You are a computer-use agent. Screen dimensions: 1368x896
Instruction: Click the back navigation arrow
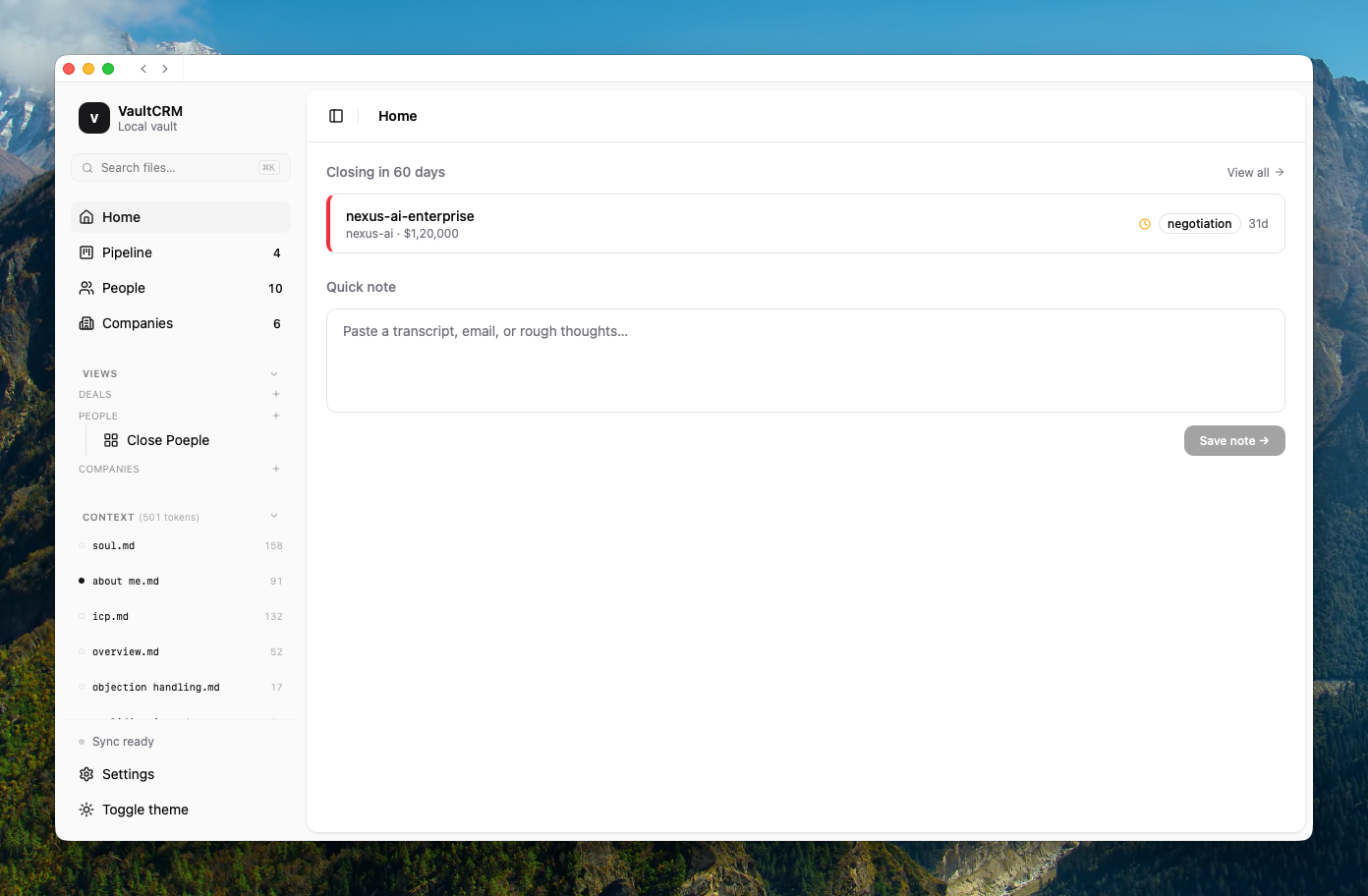pyautogui.click(x=143, y=69)
